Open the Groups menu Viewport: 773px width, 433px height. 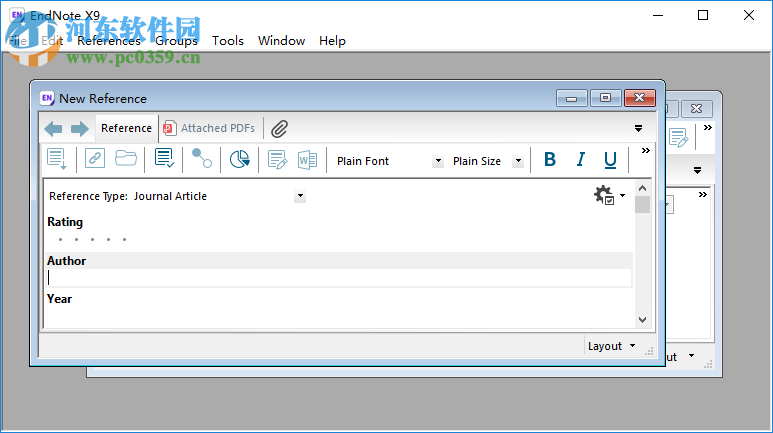click(176, 41)
